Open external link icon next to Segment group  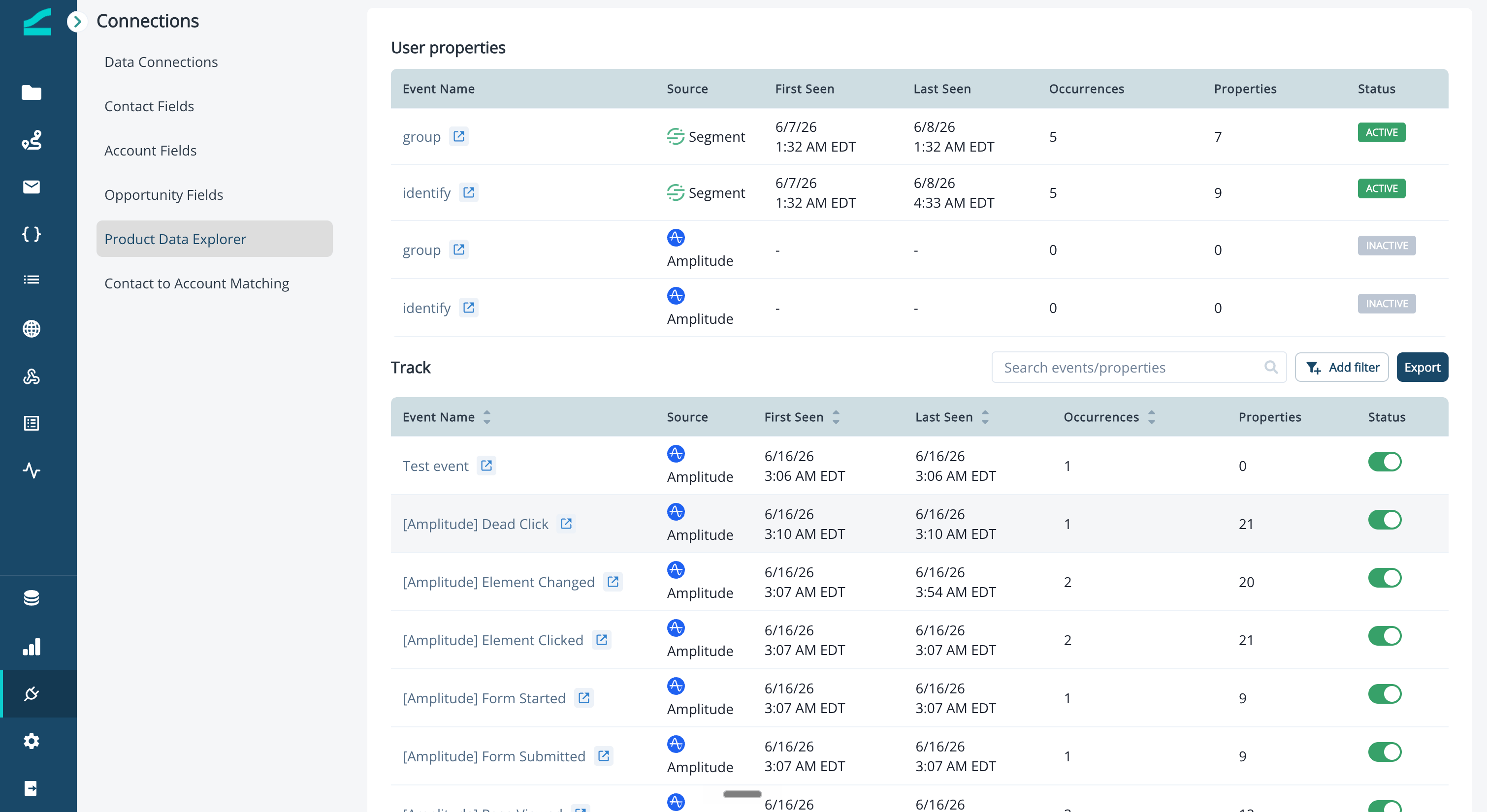point(459,136)
